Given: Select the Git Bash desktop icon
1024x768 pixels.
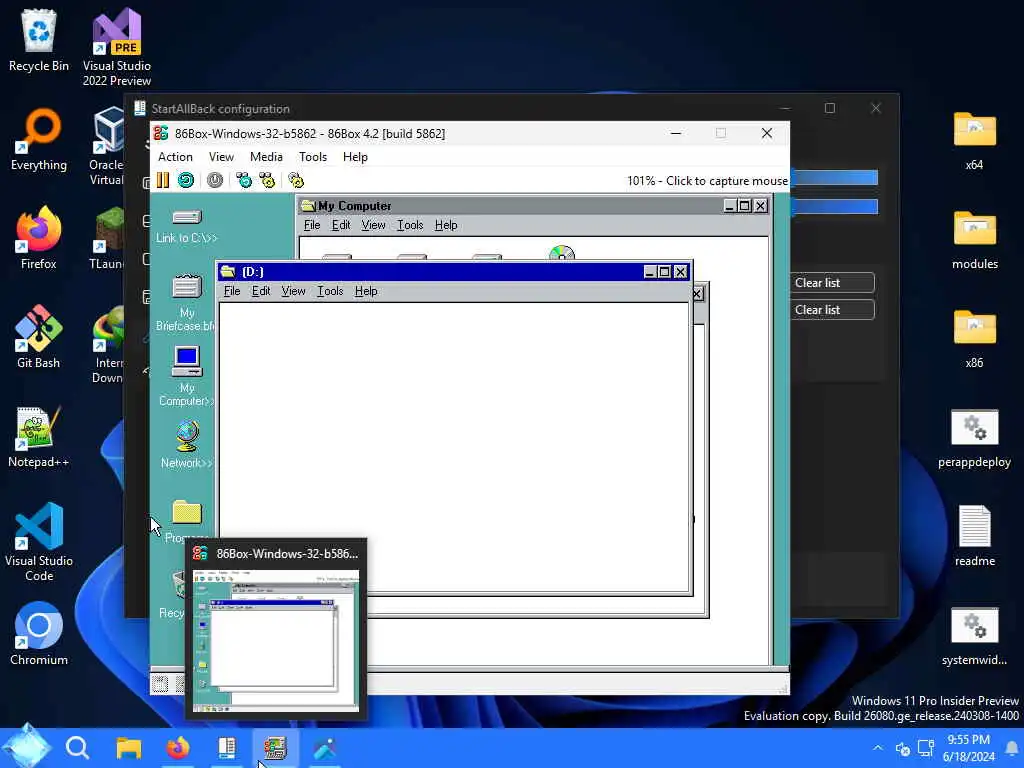Looking at the screenshot, I should coord(39,337).
